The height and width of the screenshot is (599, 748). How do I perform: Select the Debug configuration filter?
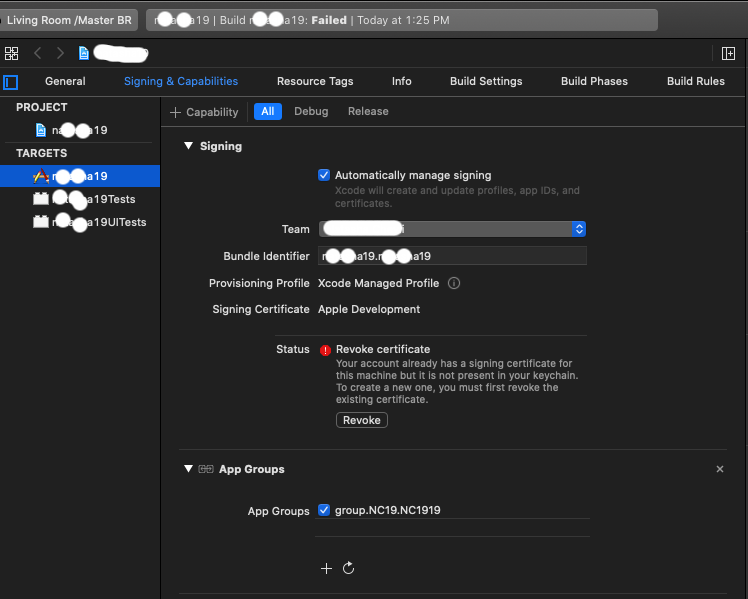pos(311,111)
